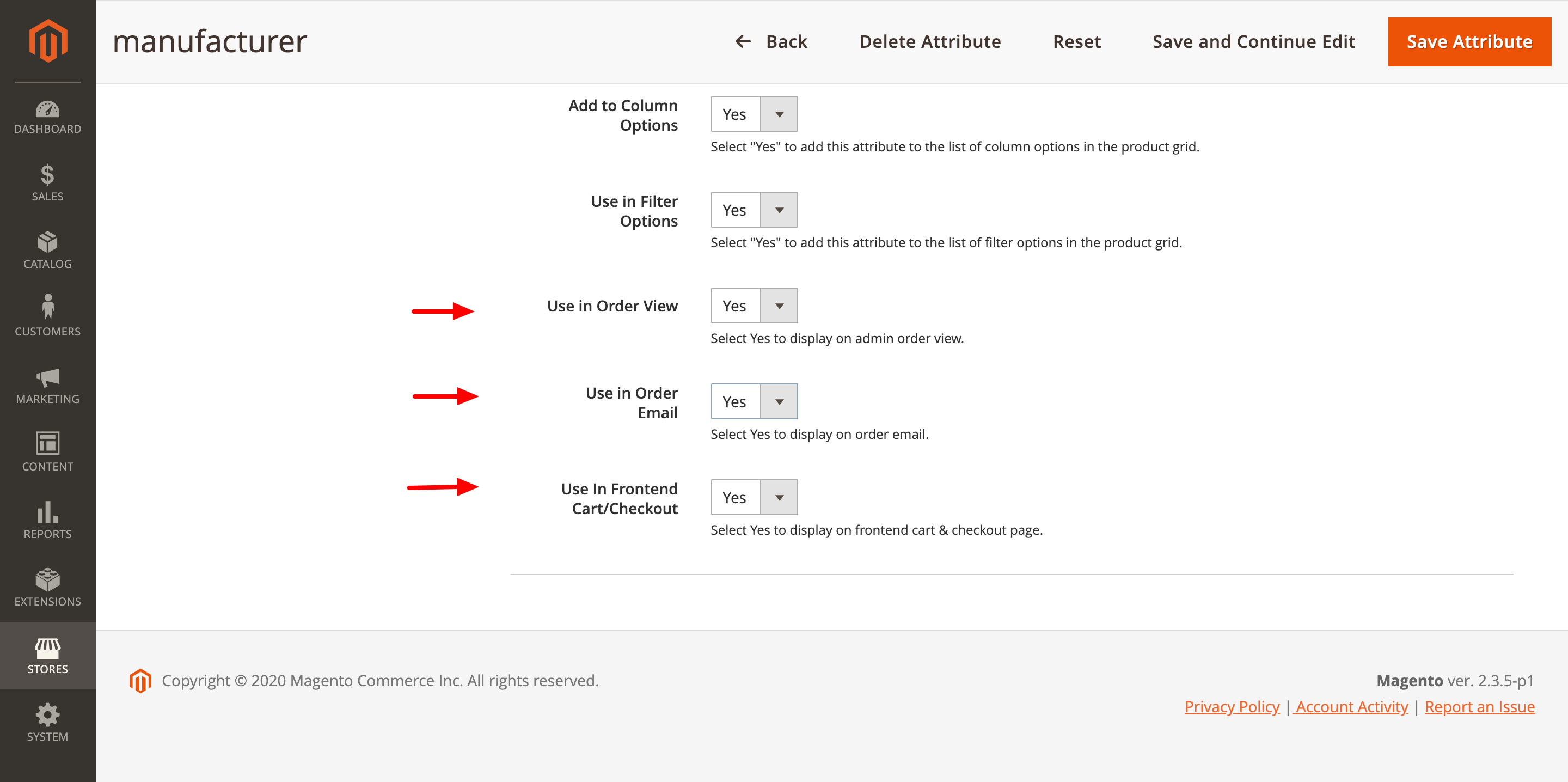
Task: Open the Sales dollar icon
Action: [47, 175]
